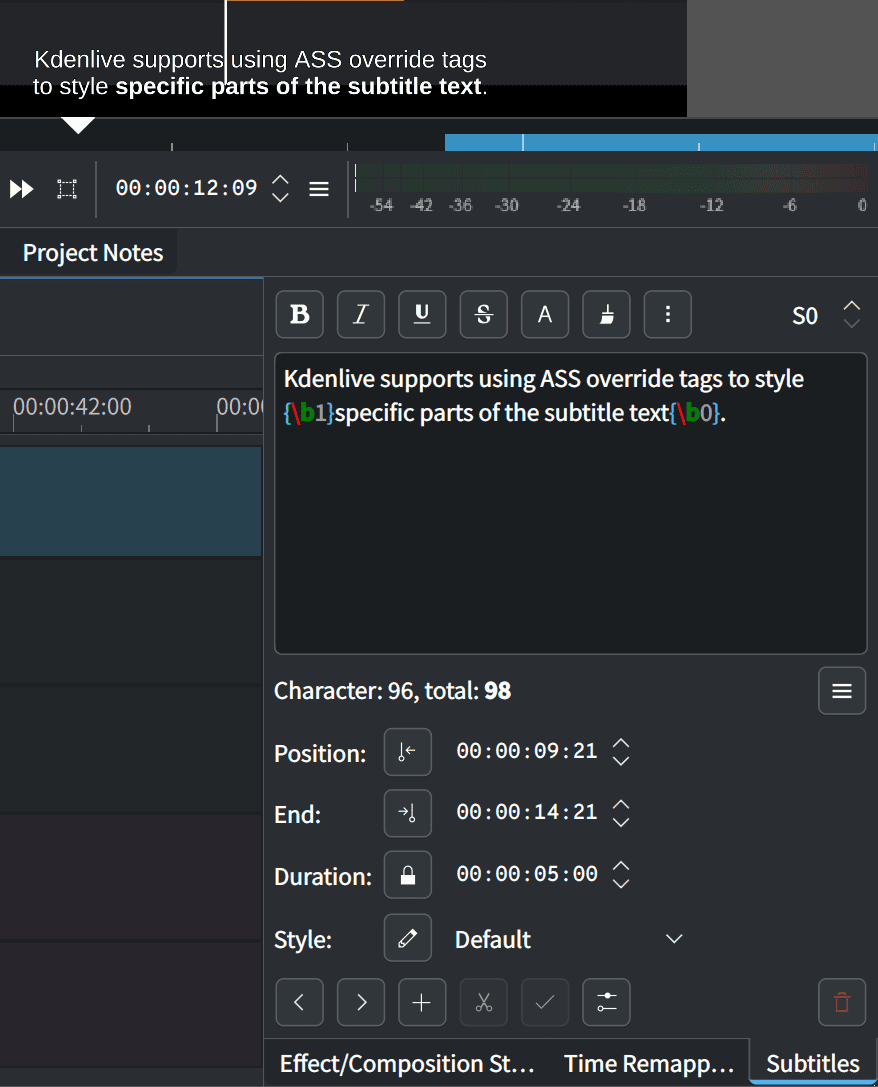
Task: Open the more text options vertical dots menu
Action: (667, 314)
